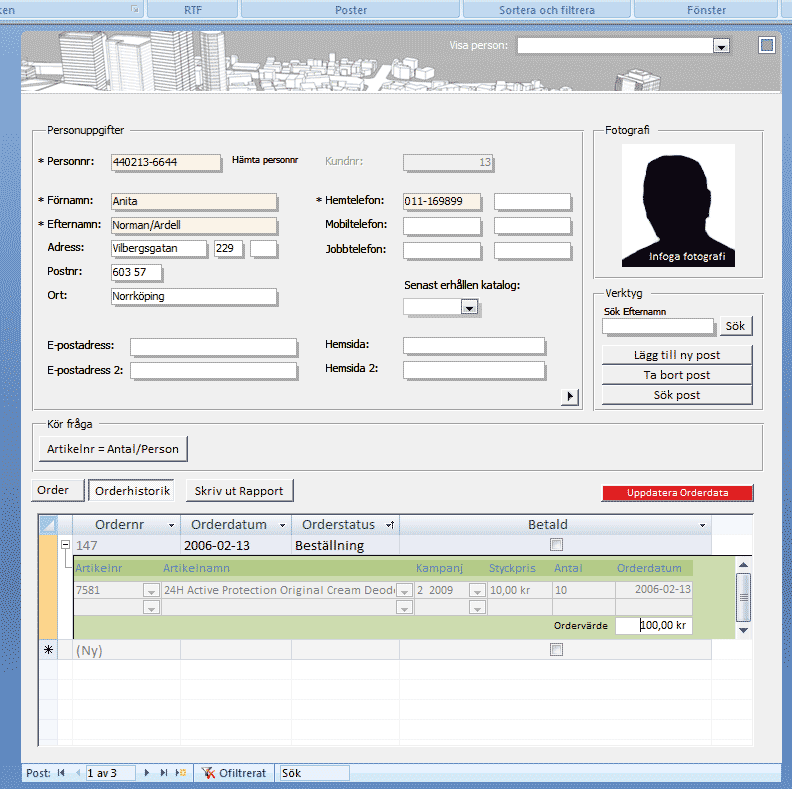792x789 pixels.
Task: Run the Artikelnr = Antal/Person query
Action: tap(113, 449)
